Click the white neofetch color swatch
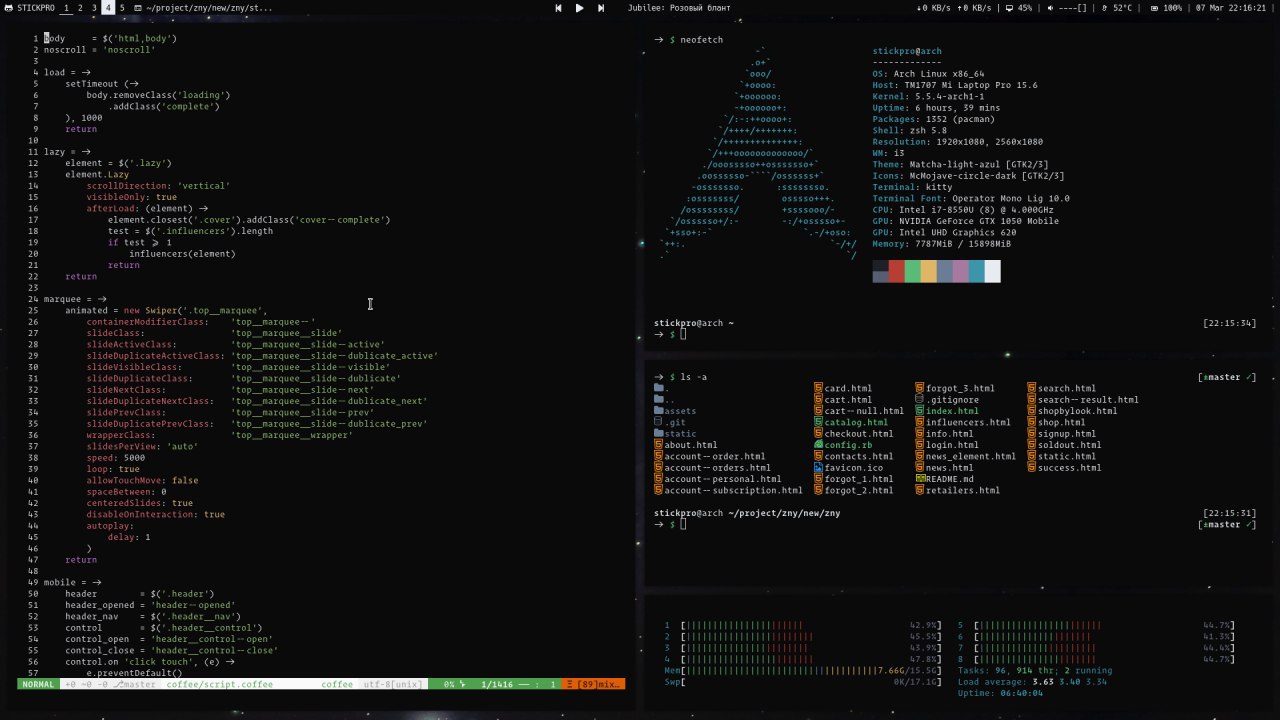 (x=992, y=271)
